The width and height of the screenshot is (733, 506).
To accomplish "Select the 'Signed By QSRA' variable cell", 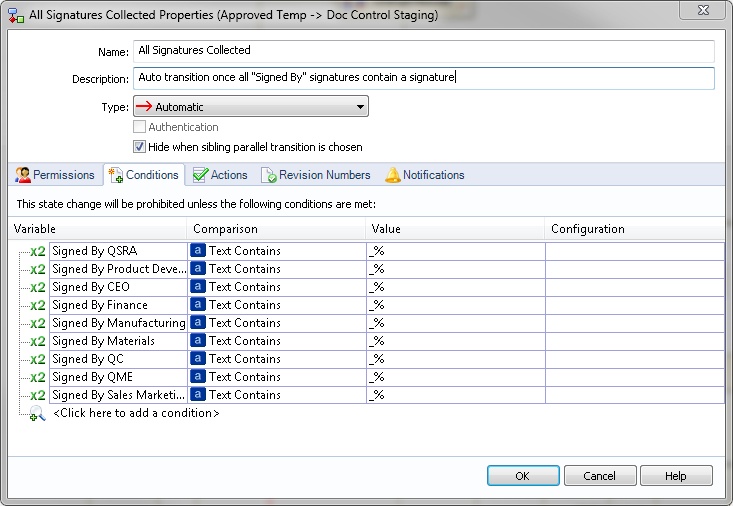I will (x=118, y=251).
